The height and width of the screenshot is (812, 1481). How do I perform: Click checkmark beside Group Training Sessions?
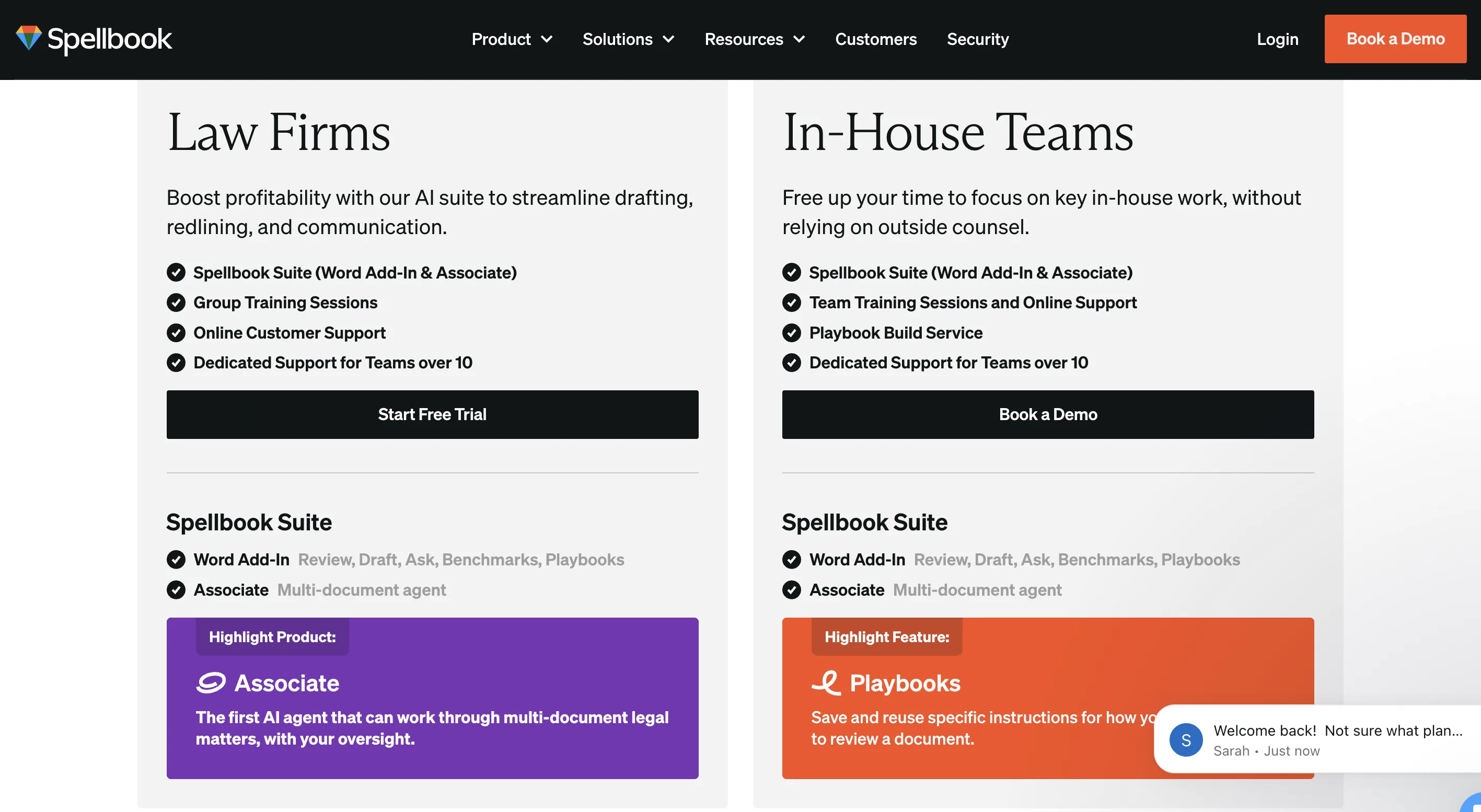pos(176,302)
